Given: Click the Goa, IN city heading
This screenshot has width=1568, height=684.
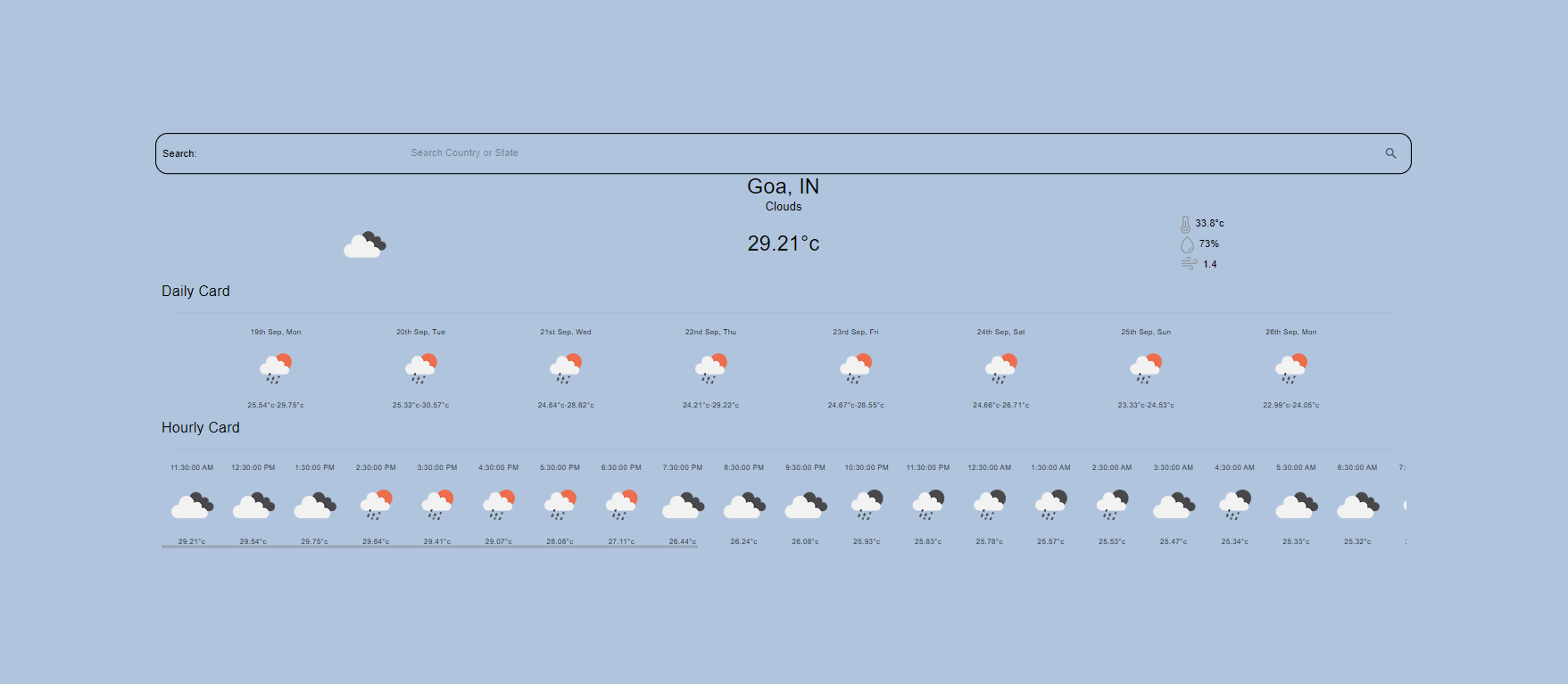Looking at the screenshot, I should 783,186.
